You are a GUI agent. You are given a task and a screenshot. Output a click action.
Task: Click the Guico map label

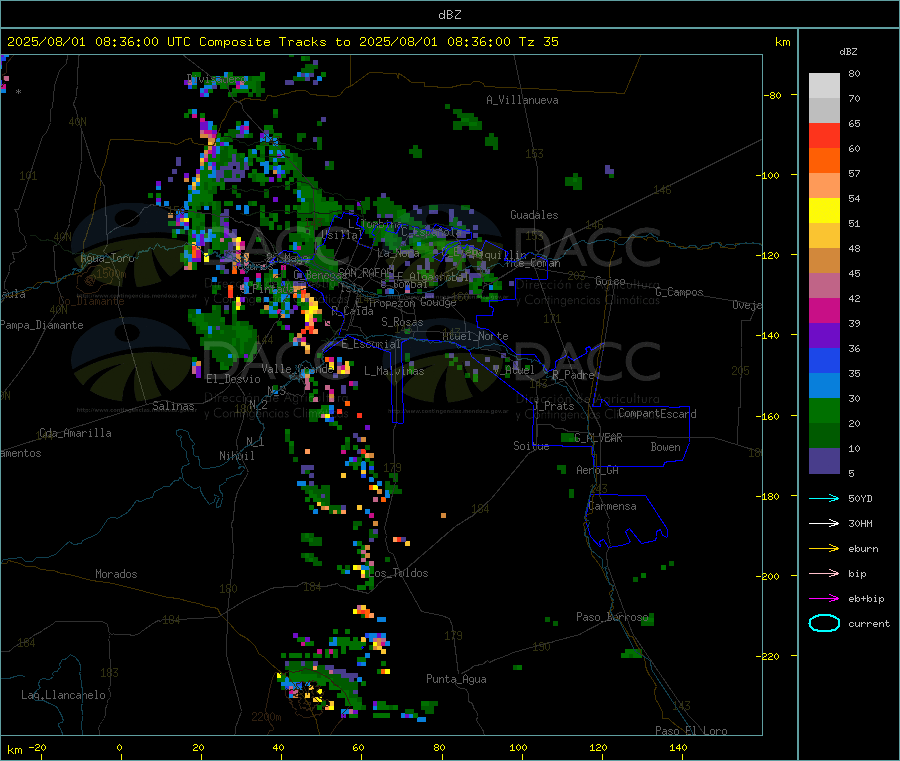point(610,281)
